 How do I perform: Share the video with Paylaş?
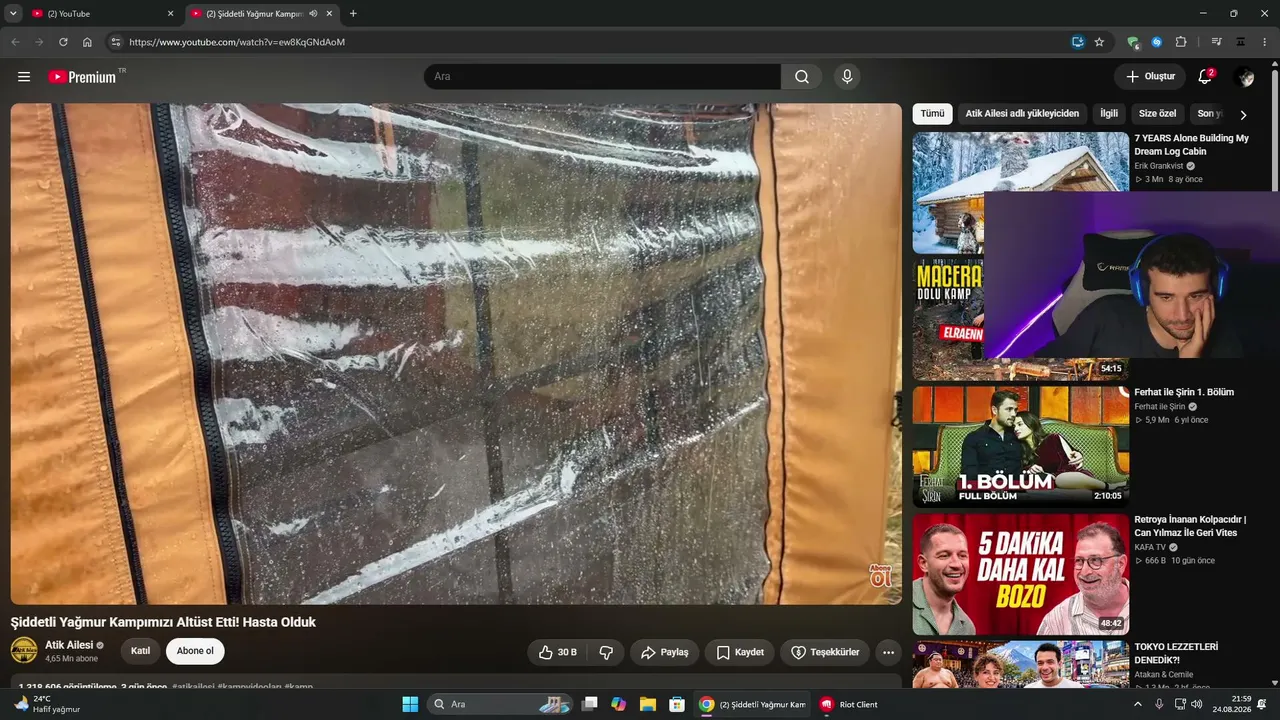[x=664, y=652]
